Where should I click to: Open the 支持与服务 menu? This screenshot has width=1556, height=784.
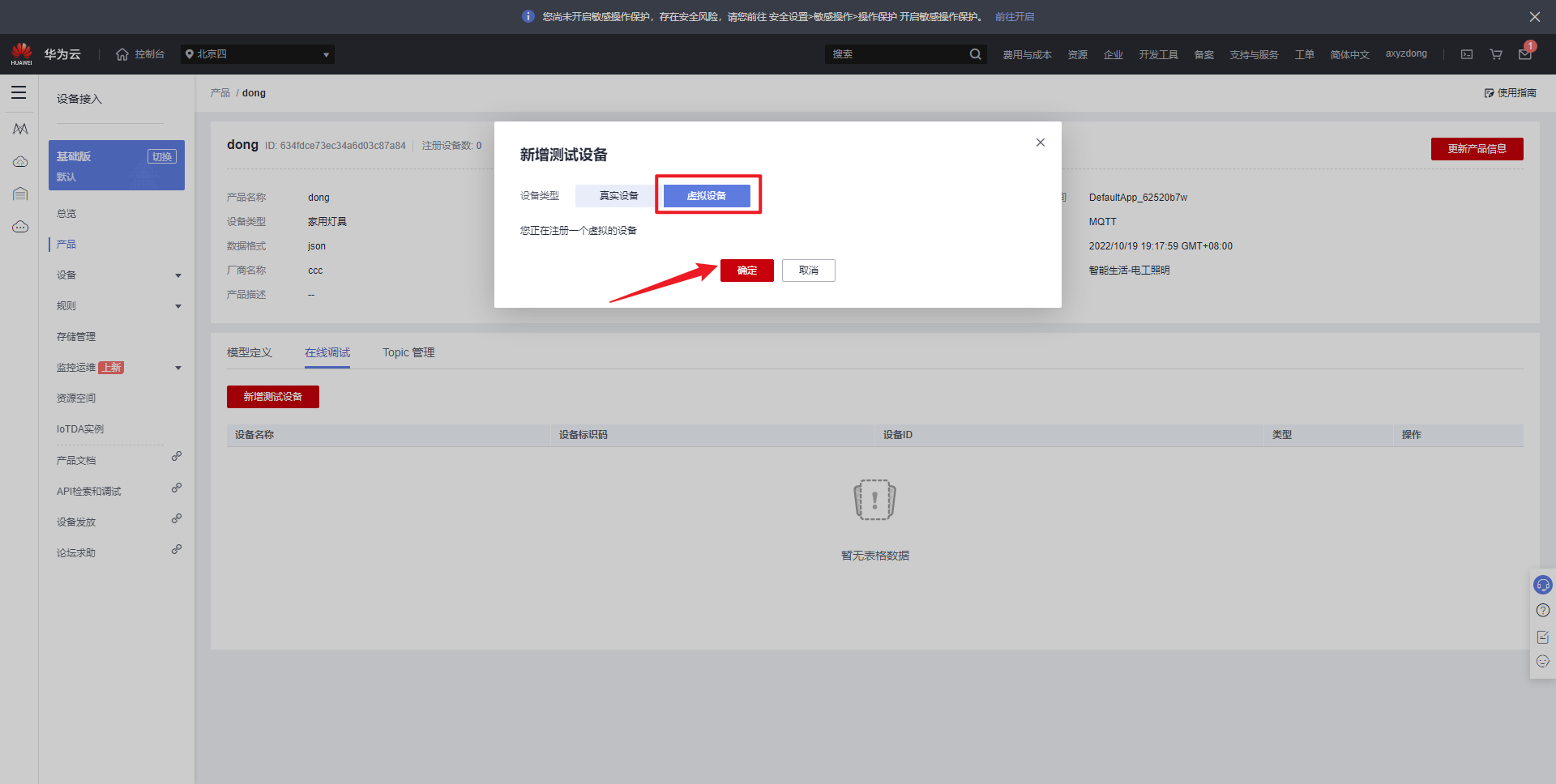(1254, 55)
